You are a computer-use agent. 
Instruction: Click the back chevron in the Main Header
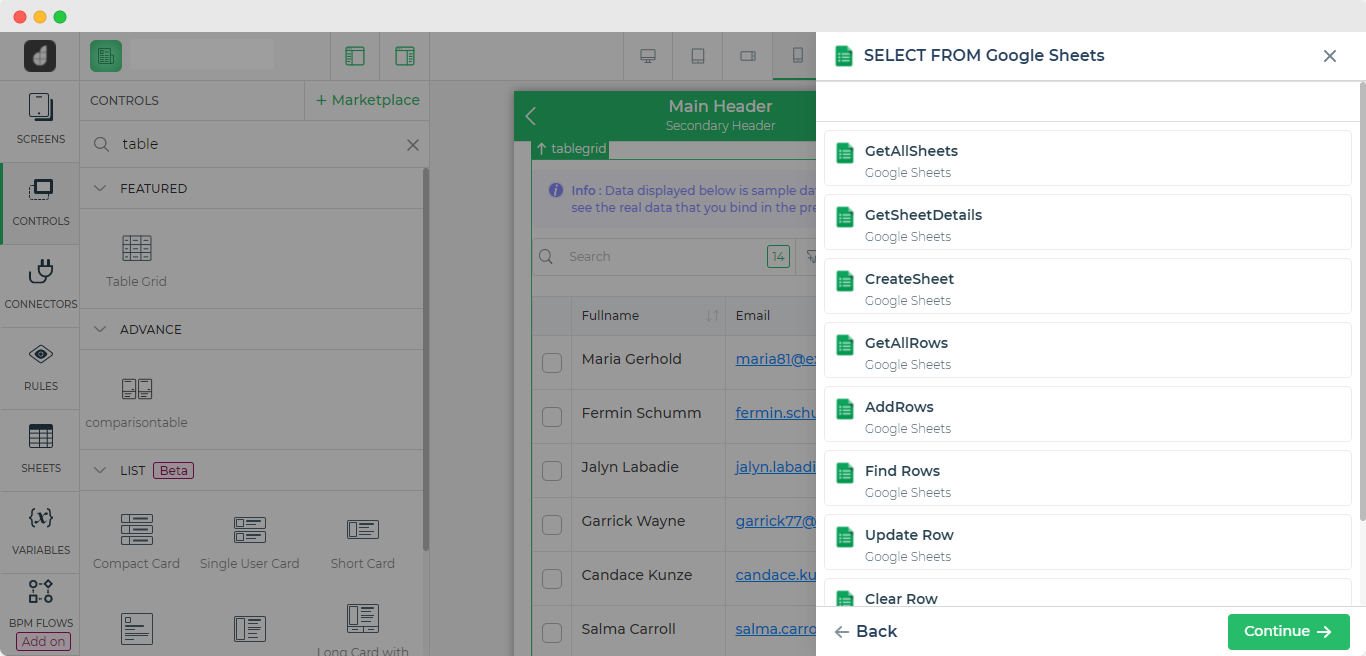tap(531, 116)
